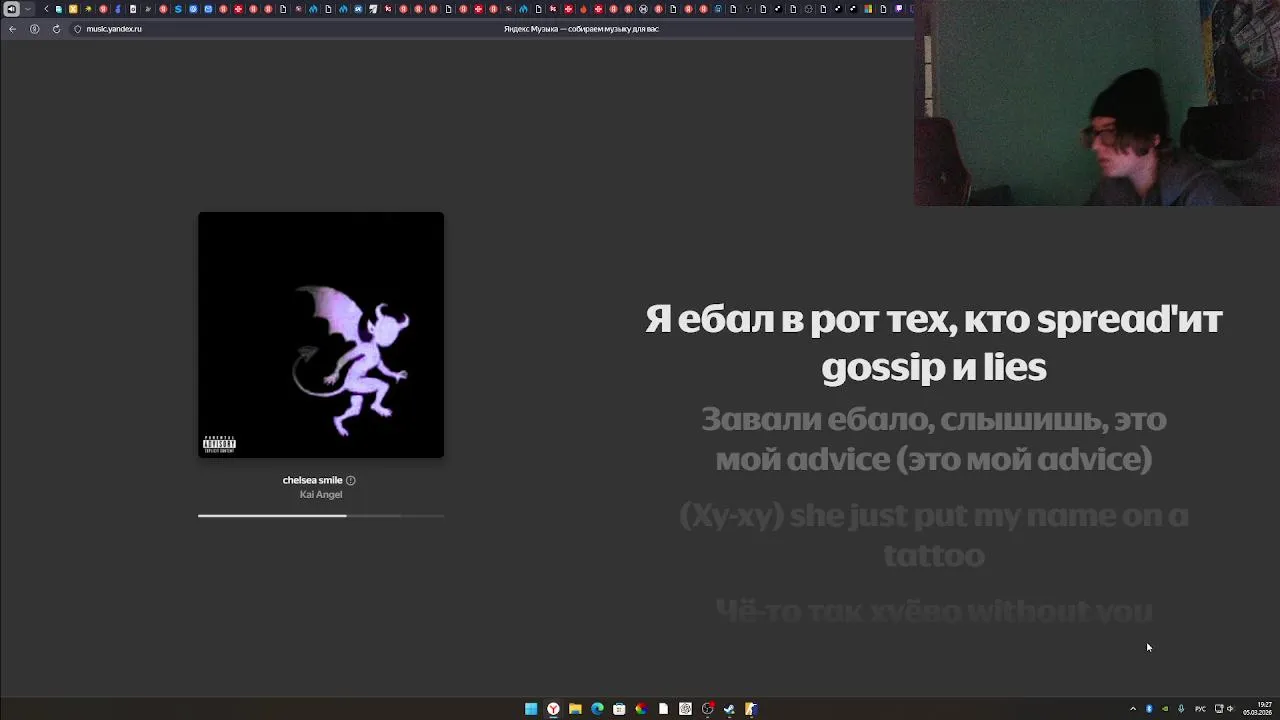Screen dimensions: 1280x720
Task: Open artist page for Kai Angel
Action: (x=321, y=494)
